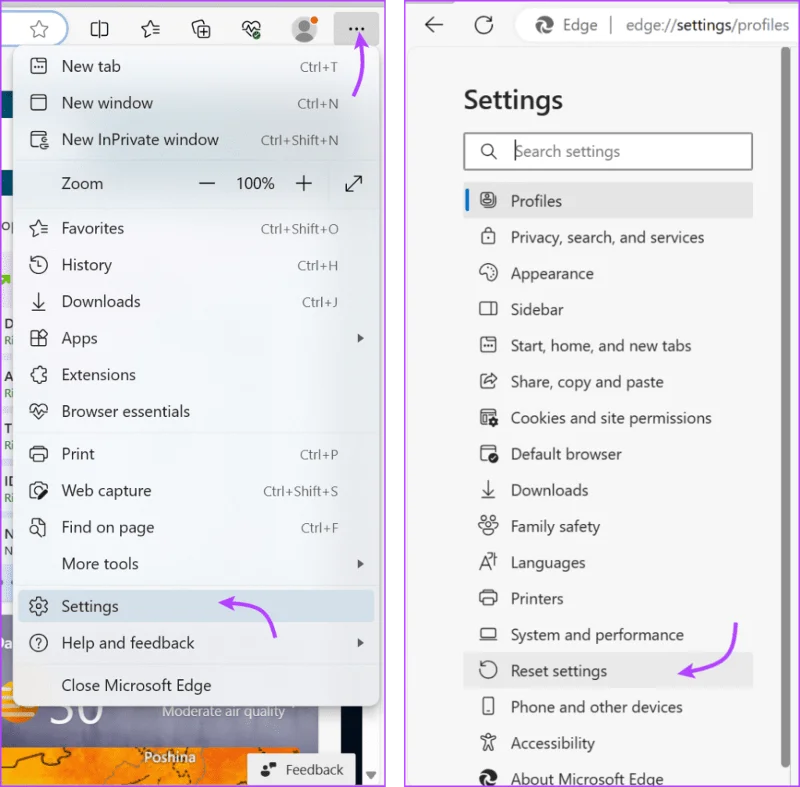The height and width of the screenshot is (787, 800).
Task: Refresh the settings page
Action: point(484,24)
